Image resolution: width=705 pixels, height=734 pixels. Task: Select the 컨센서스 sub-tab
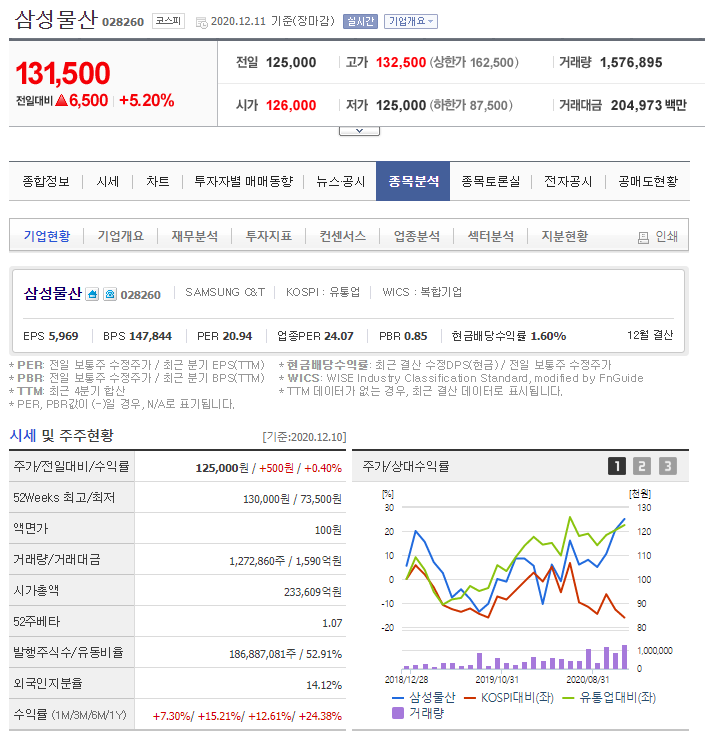[x=343, y=236]
